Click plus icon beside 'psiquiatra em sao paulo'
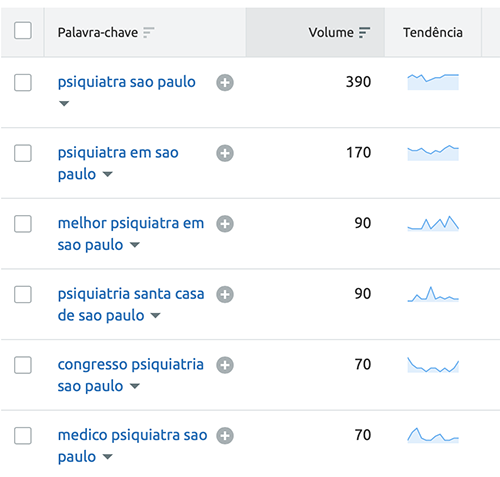This screenshot has width=500, height=477. 225,153
